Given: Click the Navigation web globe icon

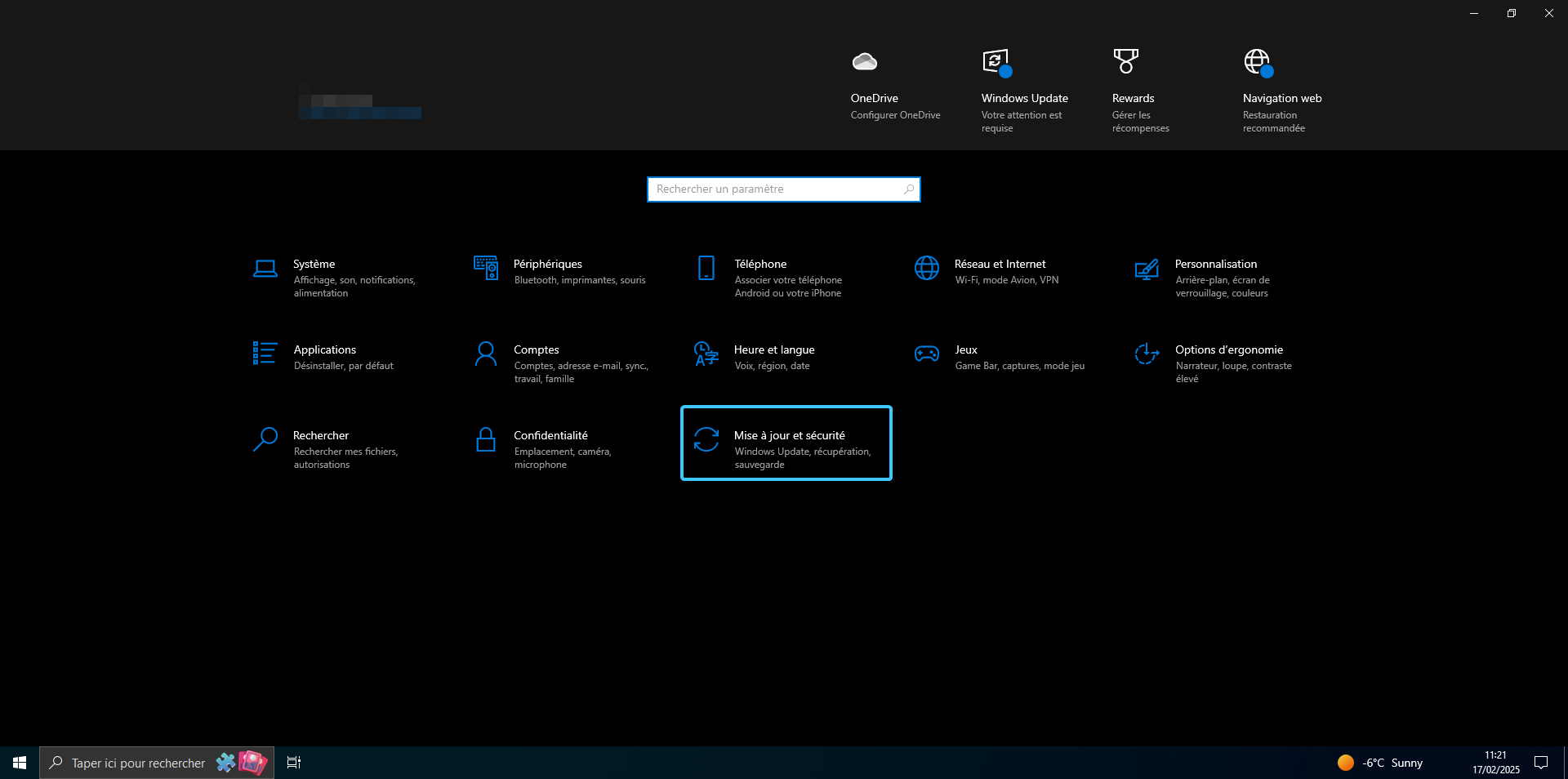Looking at the screenshot, I should [1258, 62].
